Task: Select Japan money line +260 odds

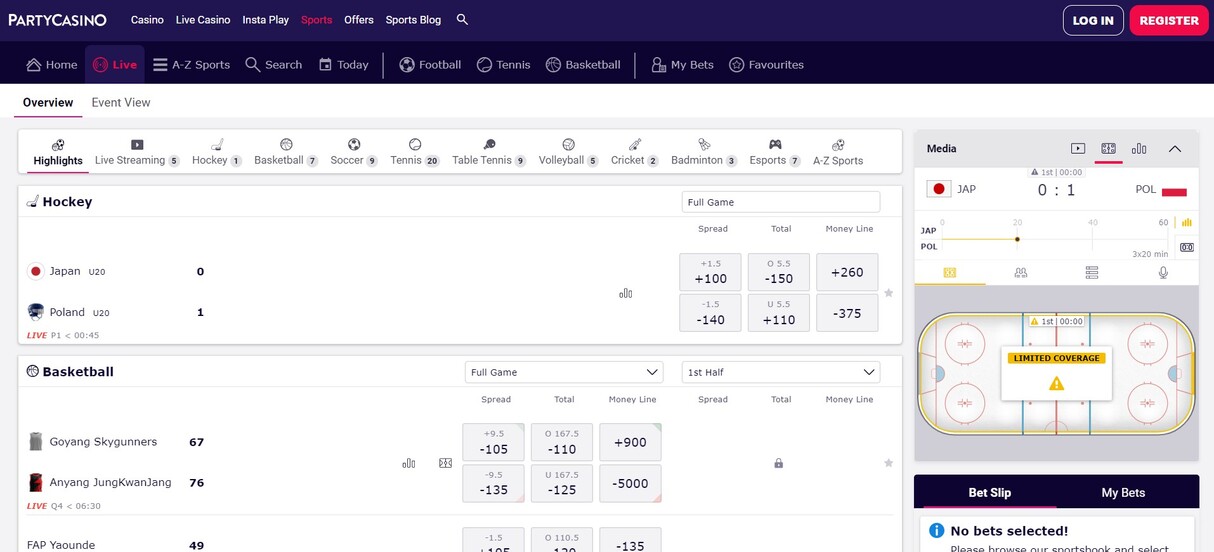Action: click(x=847, y=272)
